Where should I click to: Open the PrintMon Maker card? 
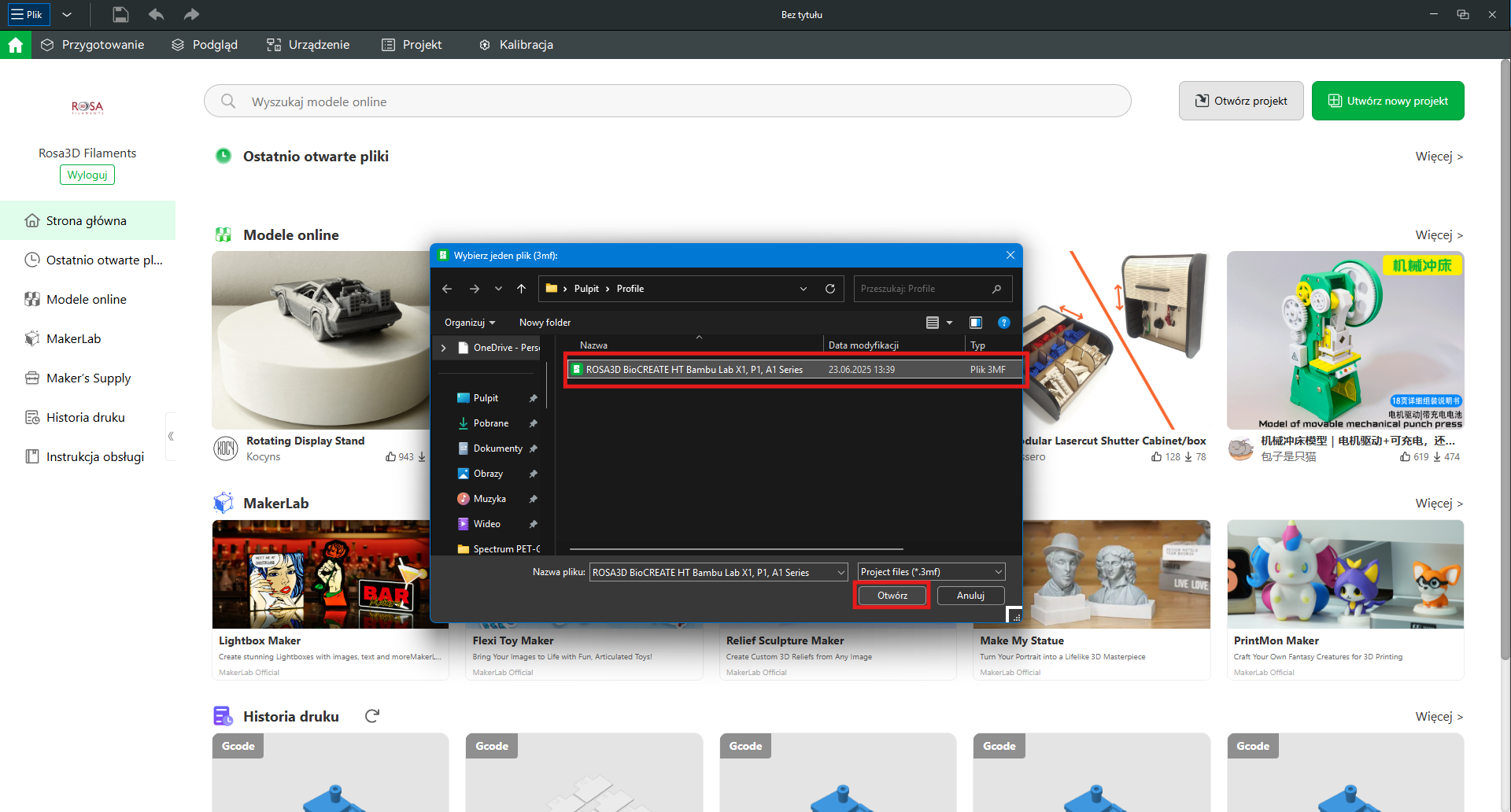point(1345,600)
